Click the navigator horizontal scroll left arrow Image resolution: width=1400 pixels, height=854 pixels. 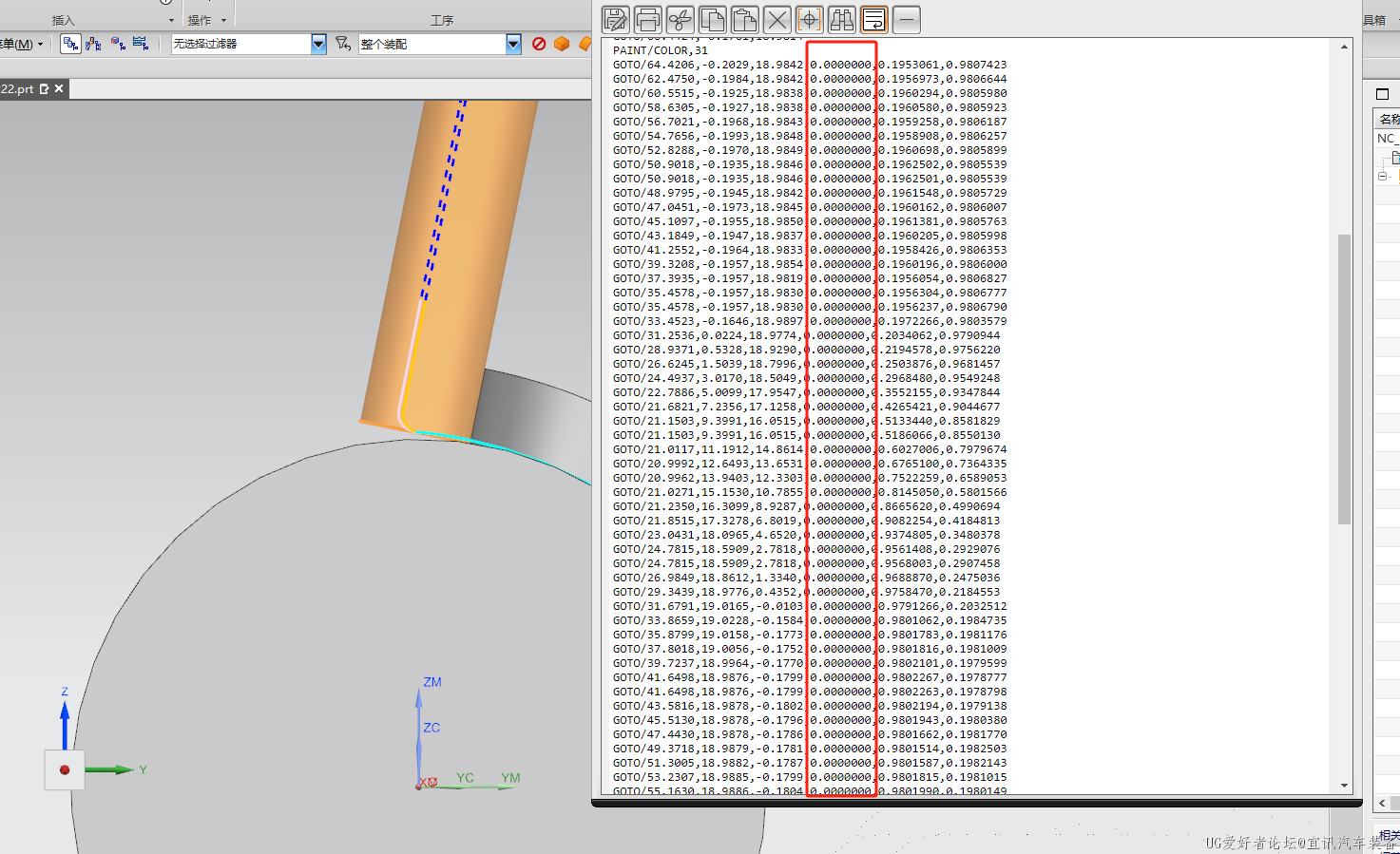tap(1383, 804)
